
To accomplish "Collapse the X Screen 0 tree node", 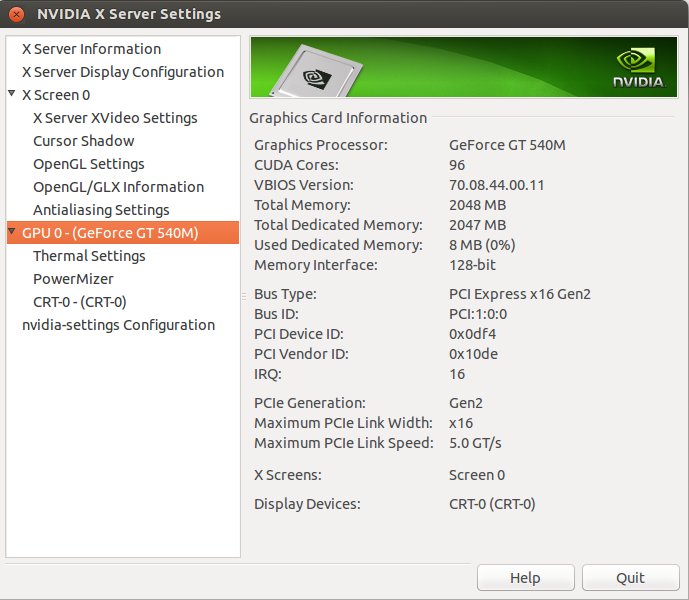I will point(12,93).
